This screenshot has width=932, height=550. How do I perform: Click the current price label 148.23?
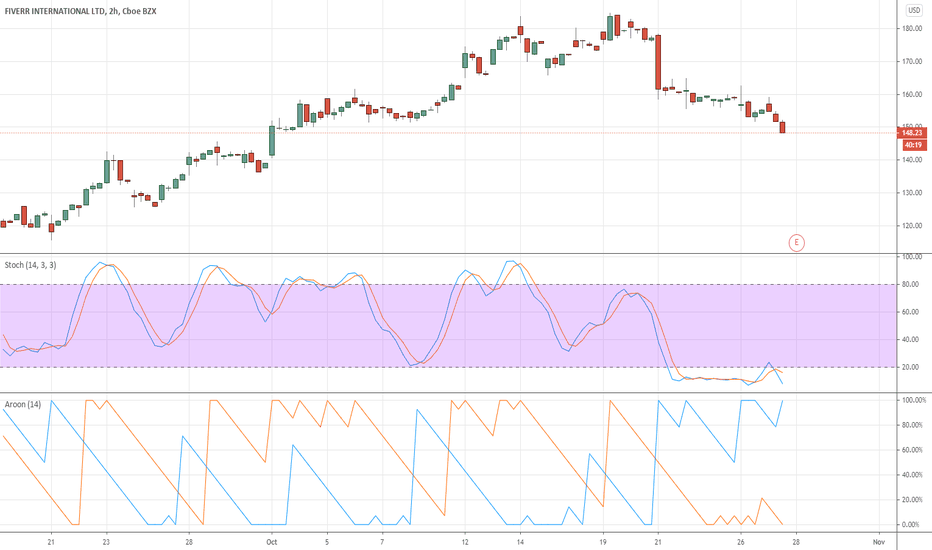pyautogui.click(x=912, y=133)
